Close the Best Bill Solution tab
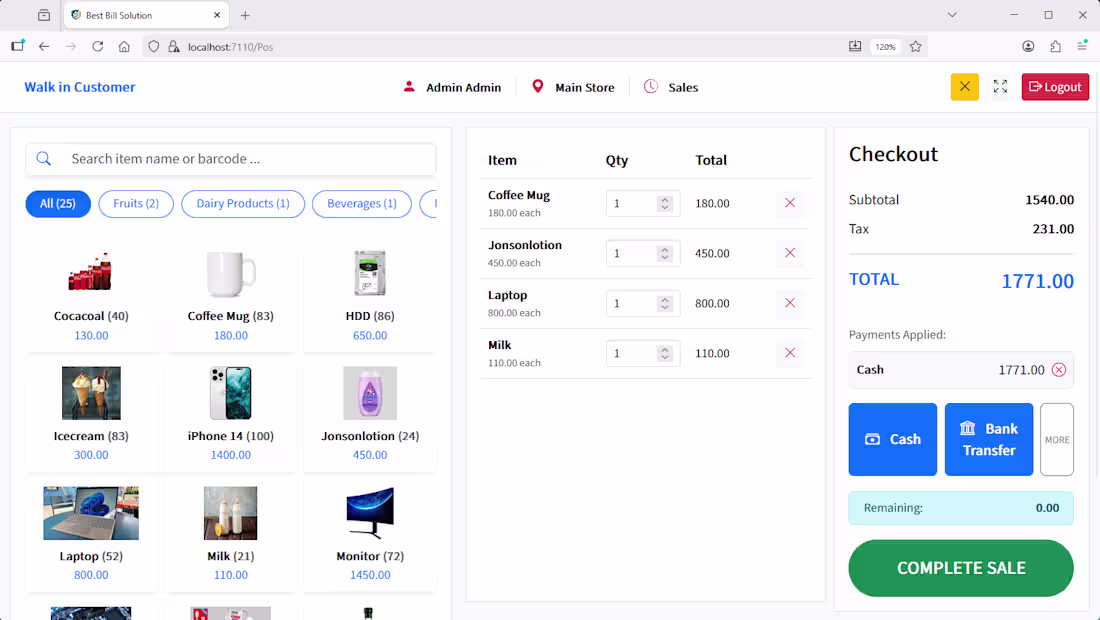The width and height of the screenshot is (1100, 620). [x=217, y=15]
